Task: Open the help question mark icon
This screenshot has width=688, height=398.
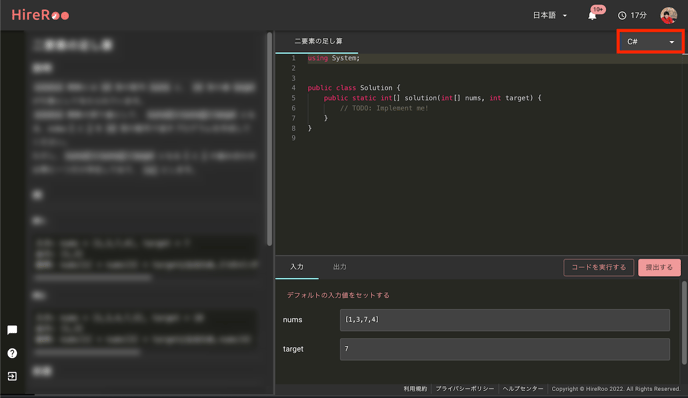Action: pyautogui.click(x=12, y=353)
